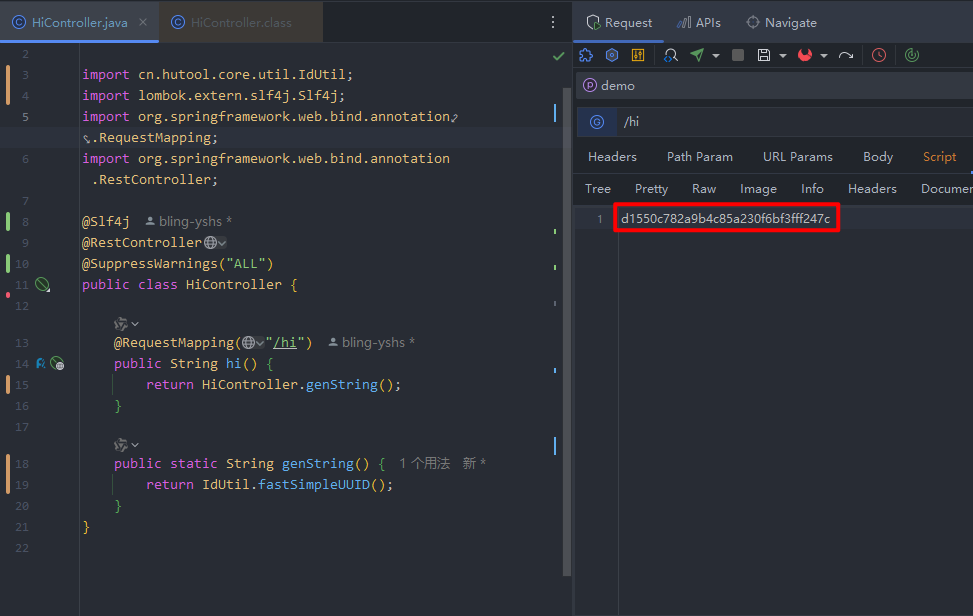This screenshot has width=973, height=616.
Task: Click the /hi URL input field
Action: (794, 122)
